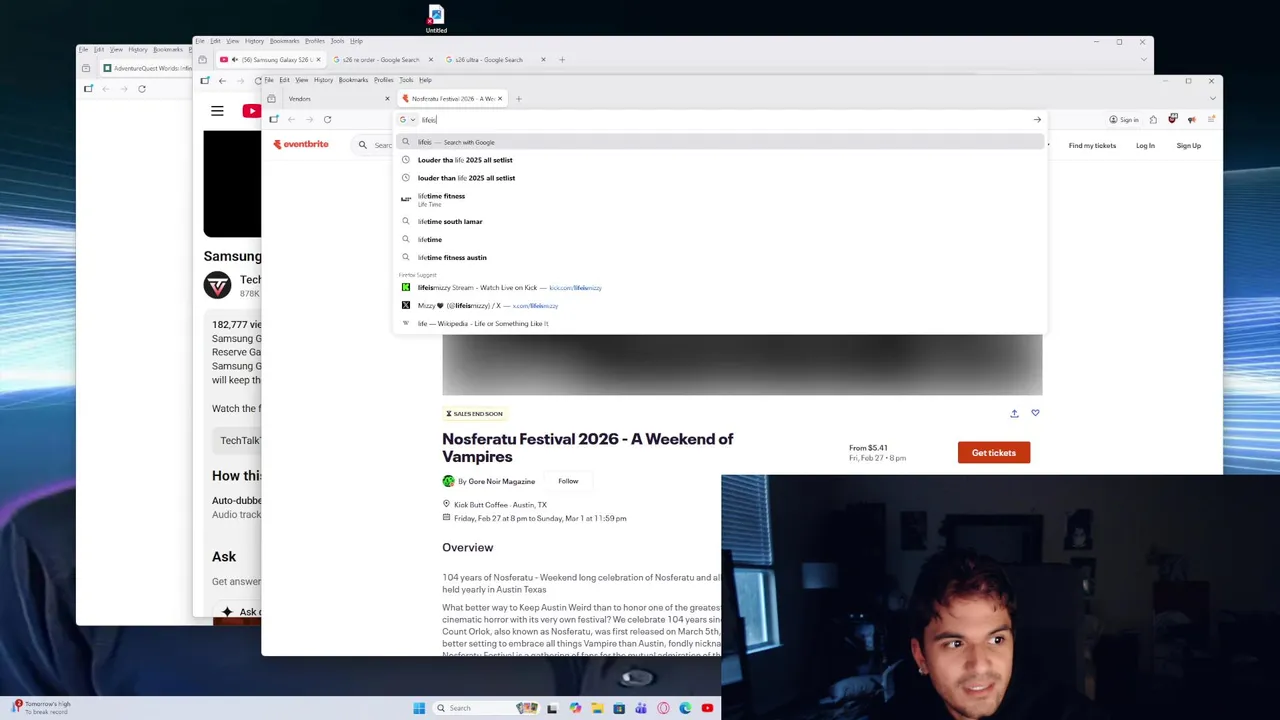Close the Nosferatu Festival 2026 tab
Image resolution: width=1280 pixels, height=720 pixels.
coord(500,99)
